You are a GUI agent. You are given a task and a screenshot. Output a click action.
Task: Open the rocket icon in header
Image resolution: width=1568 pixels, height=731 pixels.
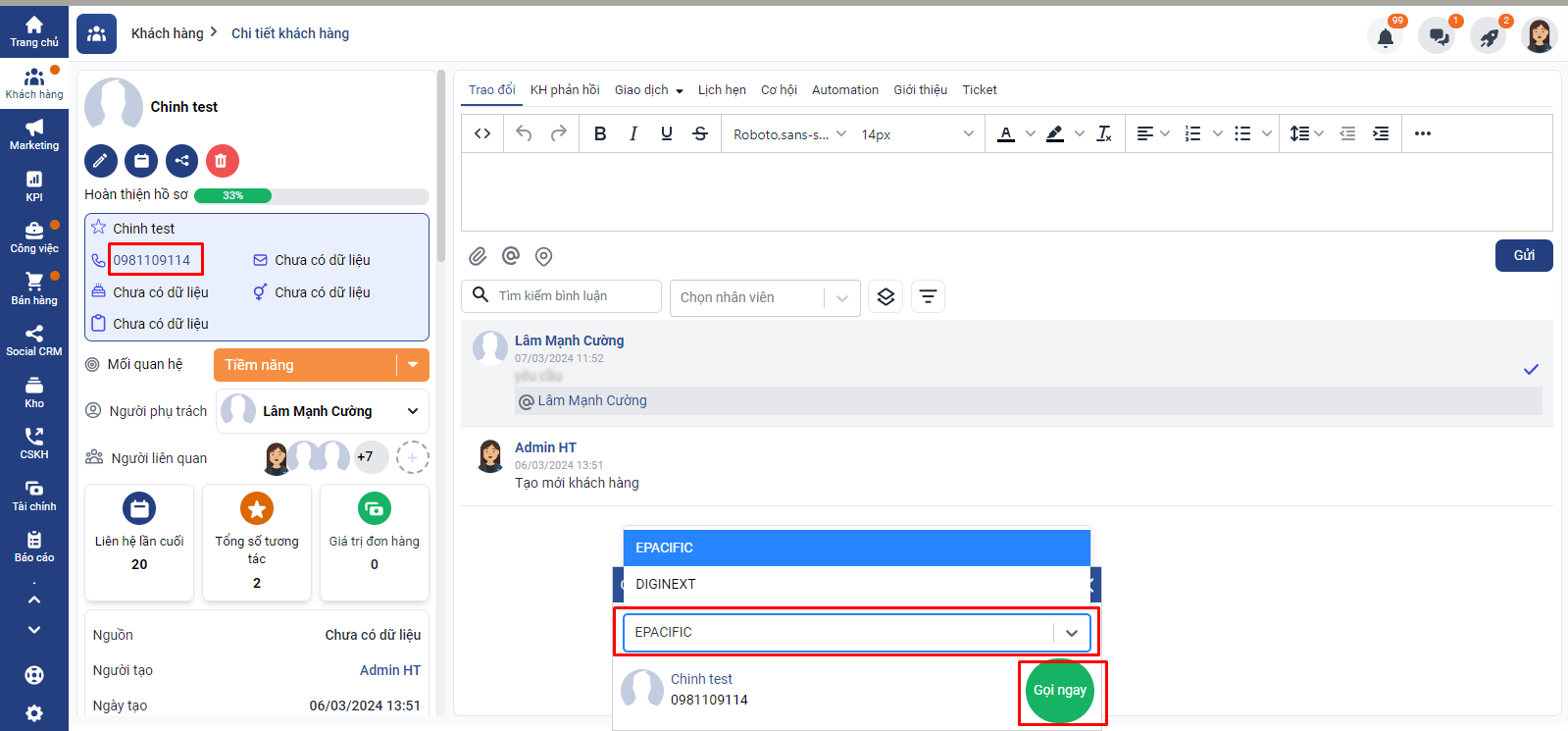[1489, 37]
